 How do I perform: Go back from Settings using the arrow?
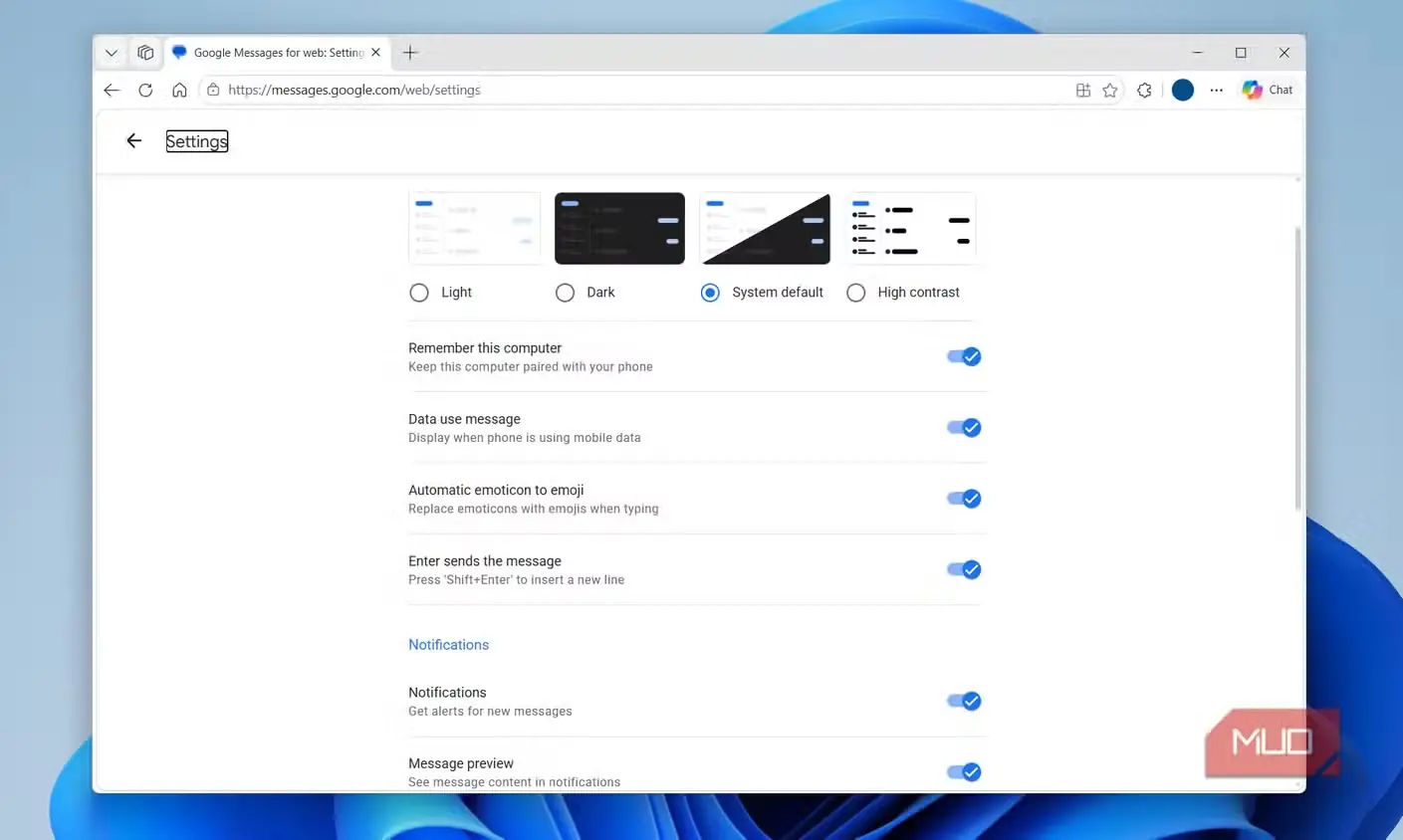tap(134, 141)
